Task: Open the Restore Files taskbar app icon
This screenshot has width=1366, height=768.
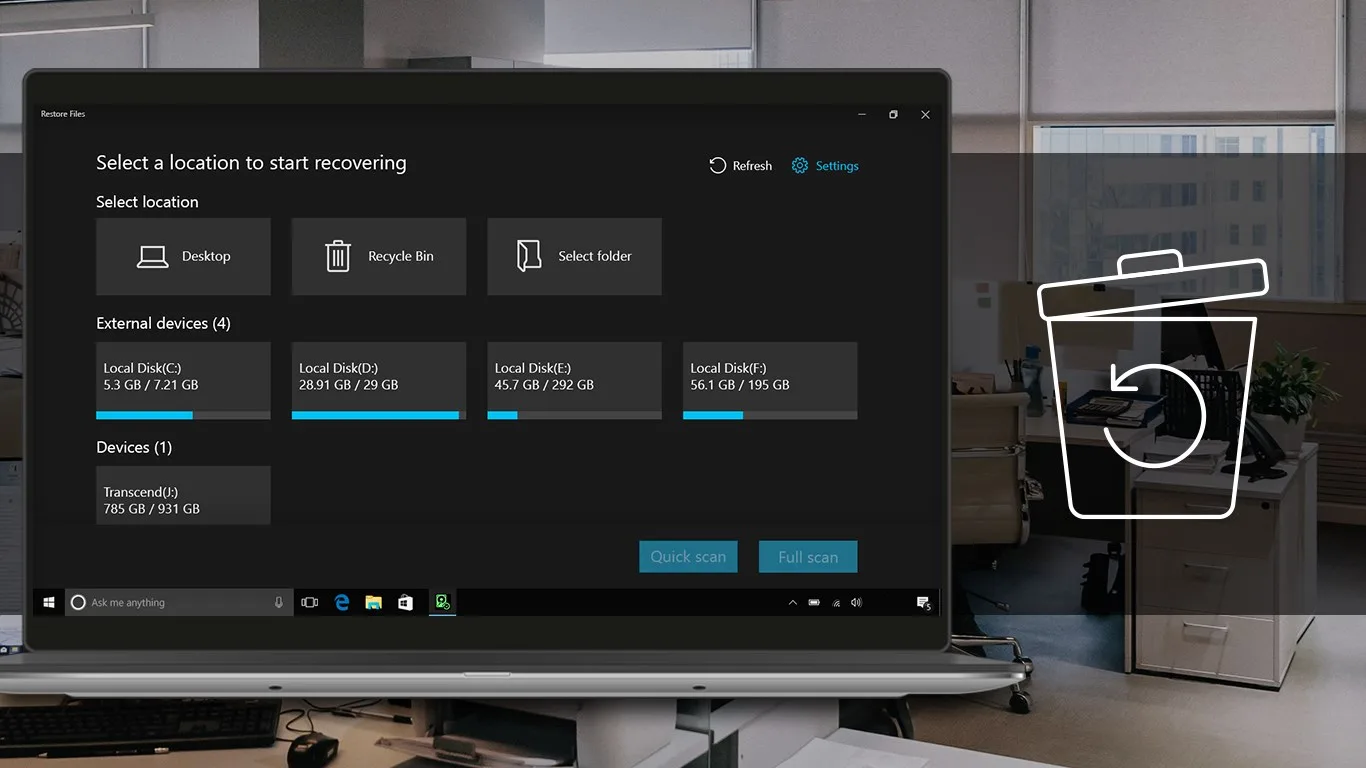Action: pos(442,602)
